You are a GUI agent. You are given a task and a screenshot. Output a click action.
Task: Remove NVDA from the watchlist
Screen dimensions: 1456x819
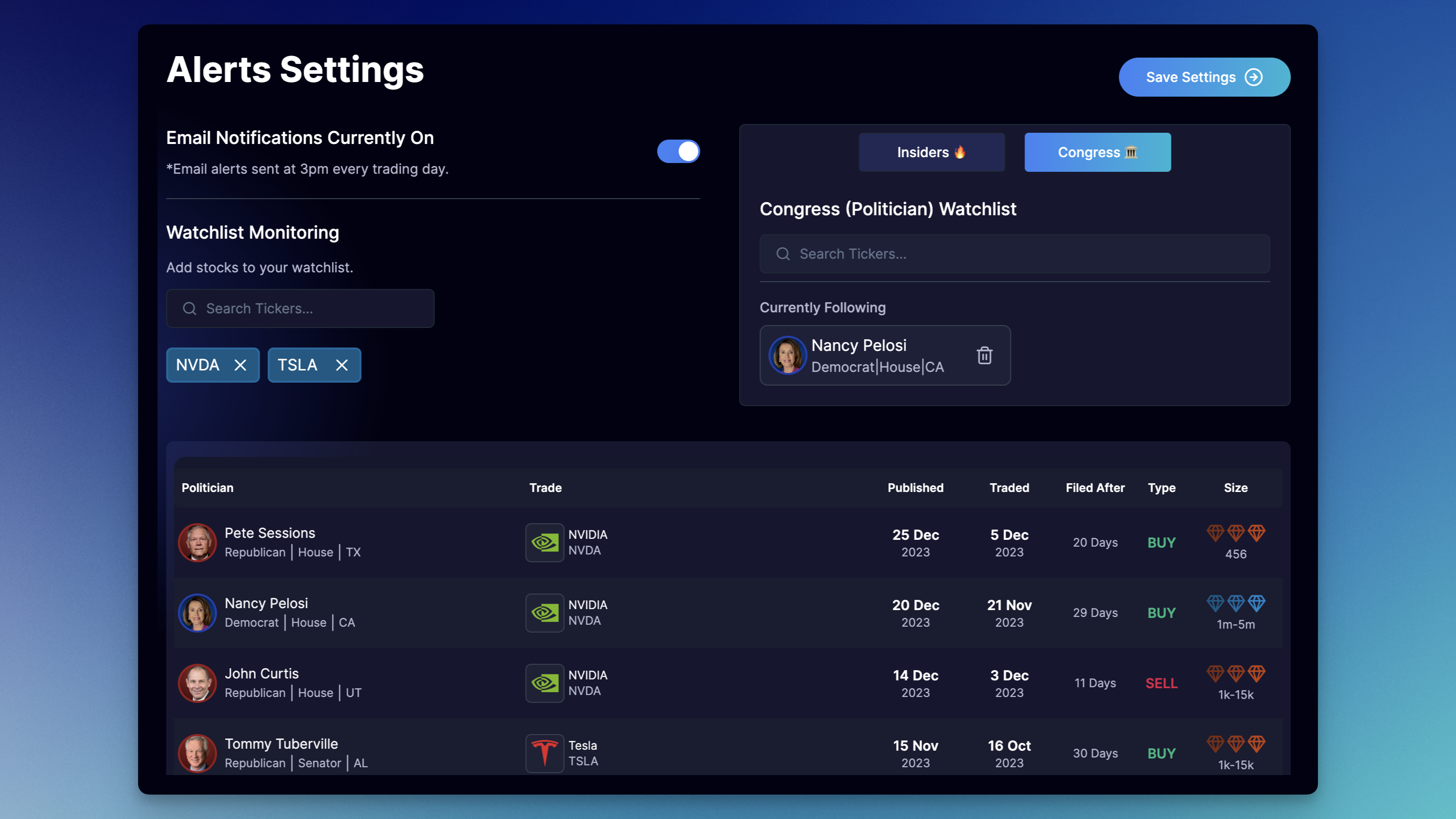coord(240,365)
